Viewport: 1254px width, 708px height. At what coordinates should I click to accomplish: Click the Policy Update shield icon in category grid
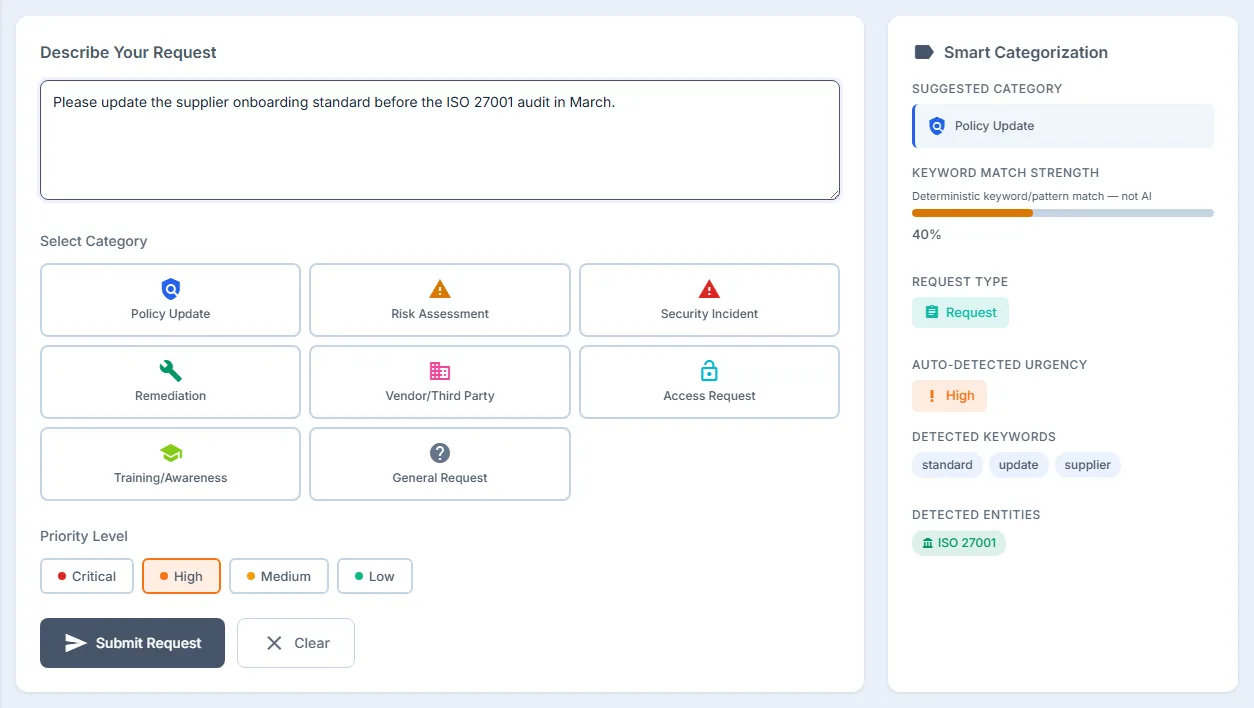[x=171, y=289]
